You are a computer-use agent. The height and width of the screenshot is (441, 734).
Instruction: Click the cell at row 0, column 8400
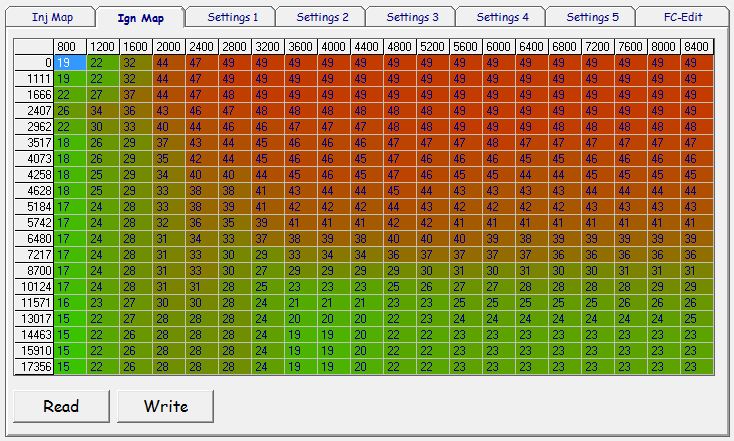pyautogui.click(x=697, y=62)
